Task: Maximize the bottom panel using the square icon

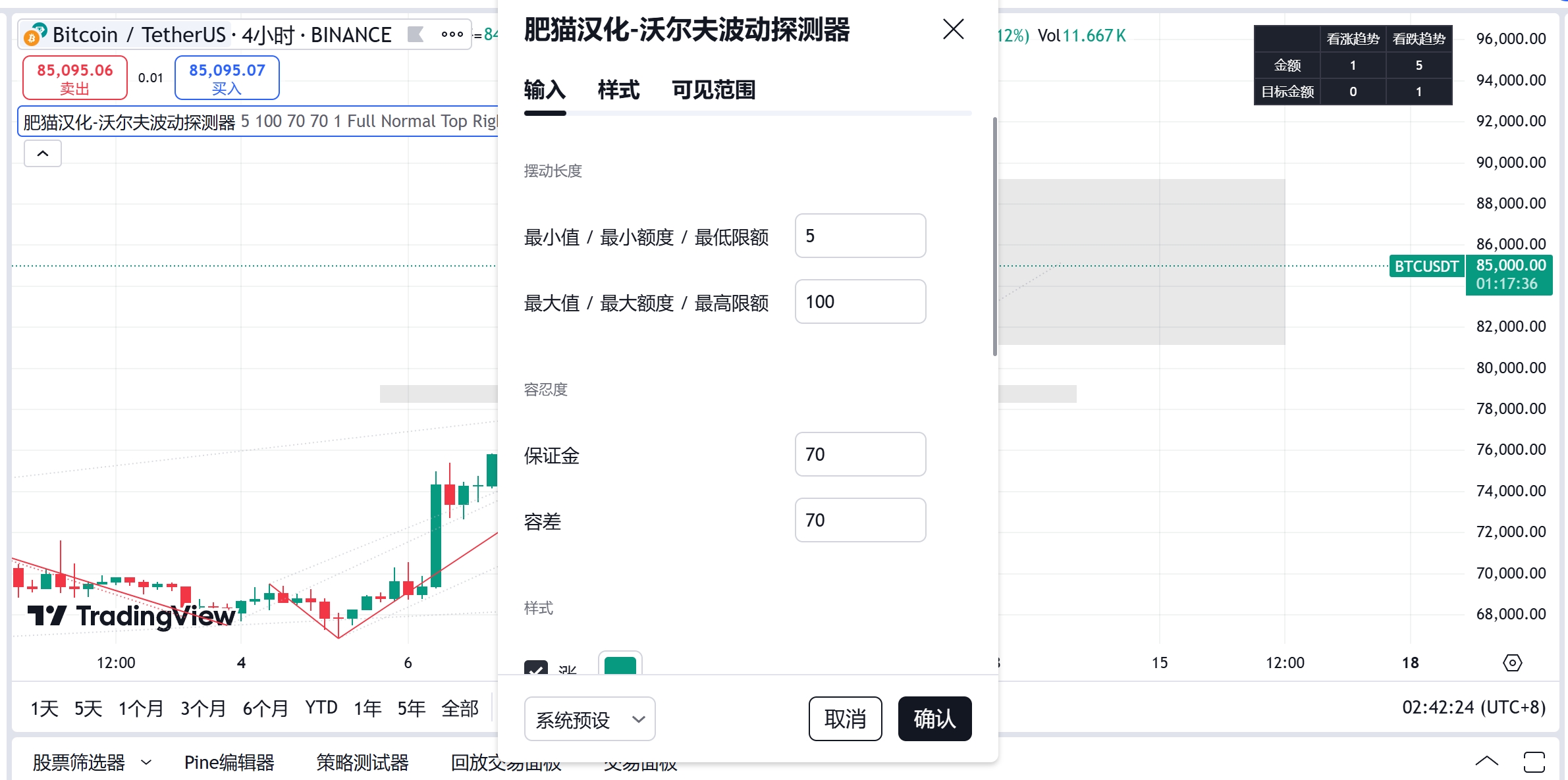Action: [x=1534, y=762]
